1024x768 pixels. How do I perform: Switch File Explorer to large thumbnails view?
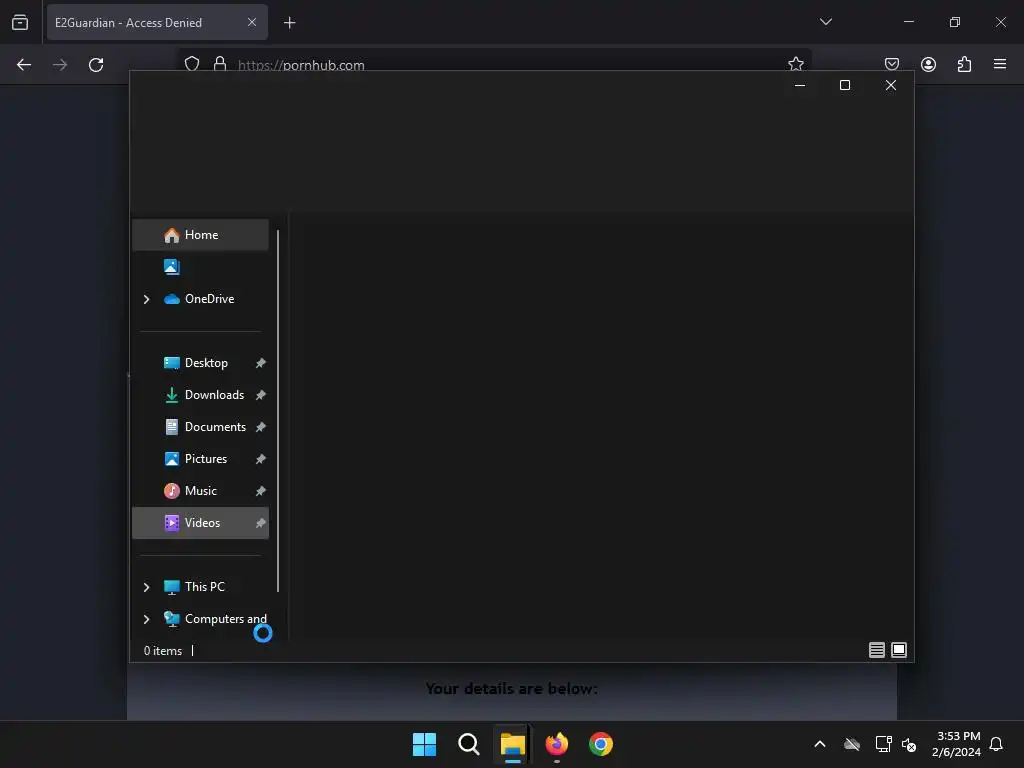pyautogui.click(x=899, y=650)
